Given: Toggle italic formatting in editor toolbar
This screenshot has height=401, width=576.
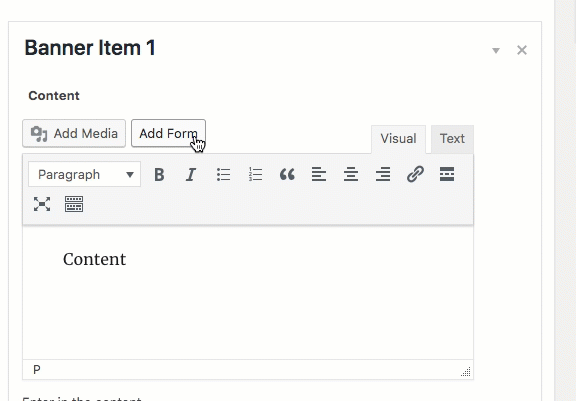Looking at the screenshot, I should [191, 174].
